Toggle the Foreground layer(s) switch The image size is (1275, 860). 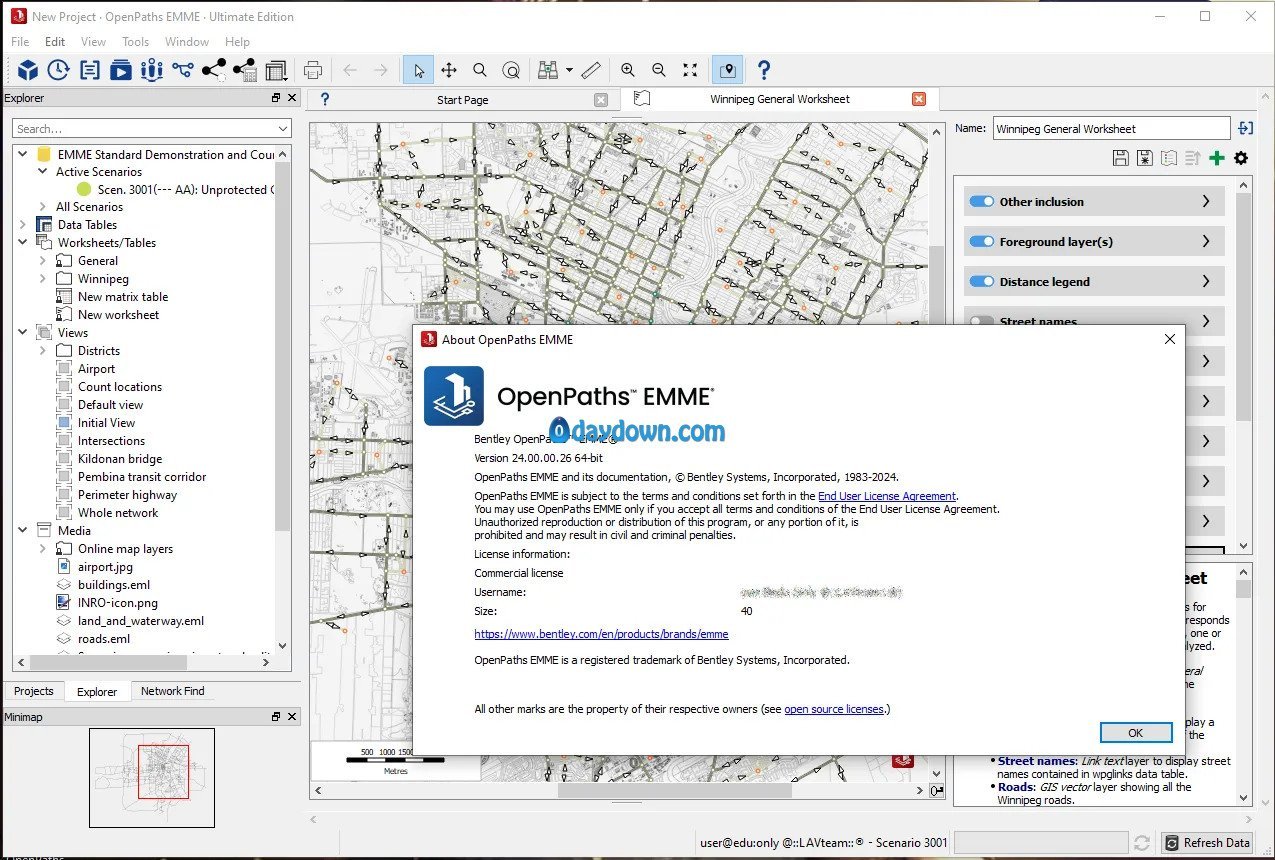click(983, 242)
